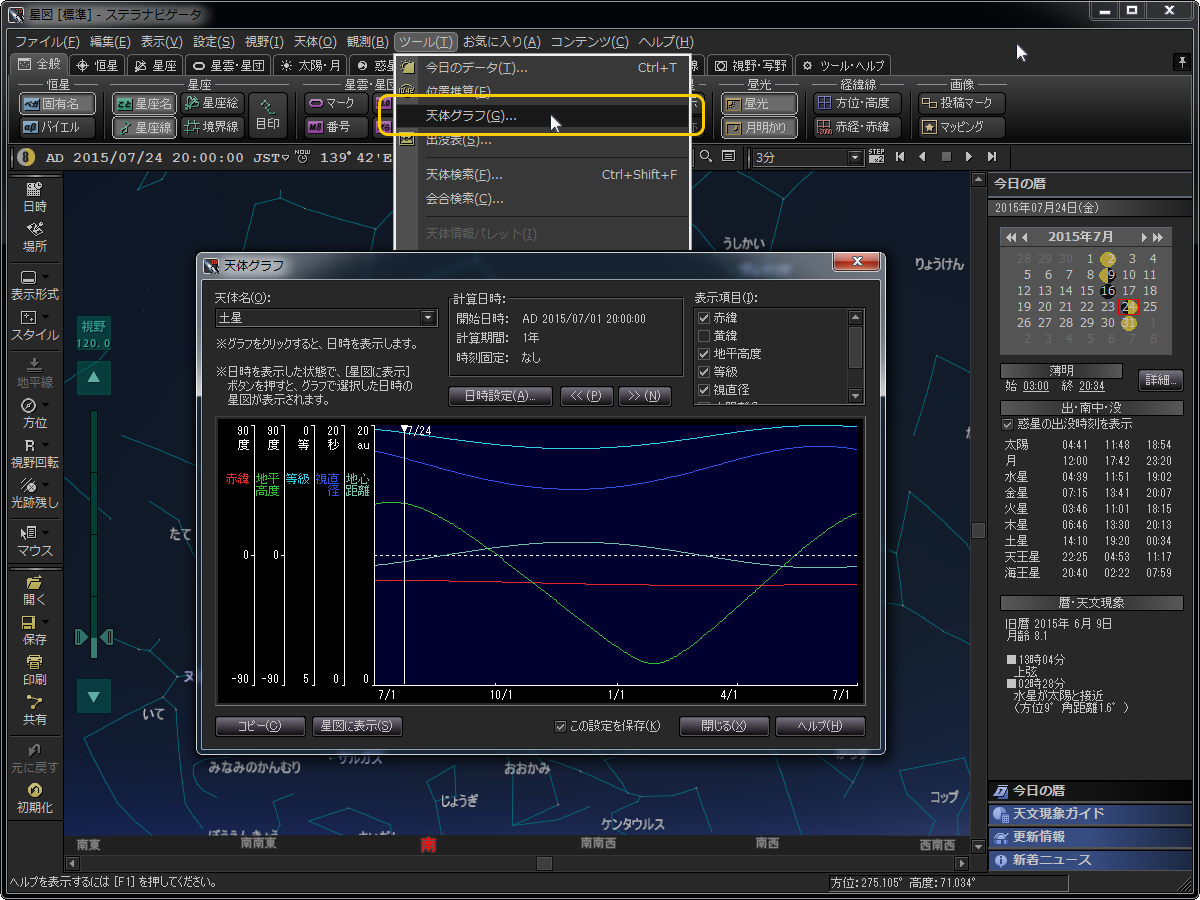1200x900 pixels.
Task: Open the 3分 time step dropdown
Action: pos(808,157)
